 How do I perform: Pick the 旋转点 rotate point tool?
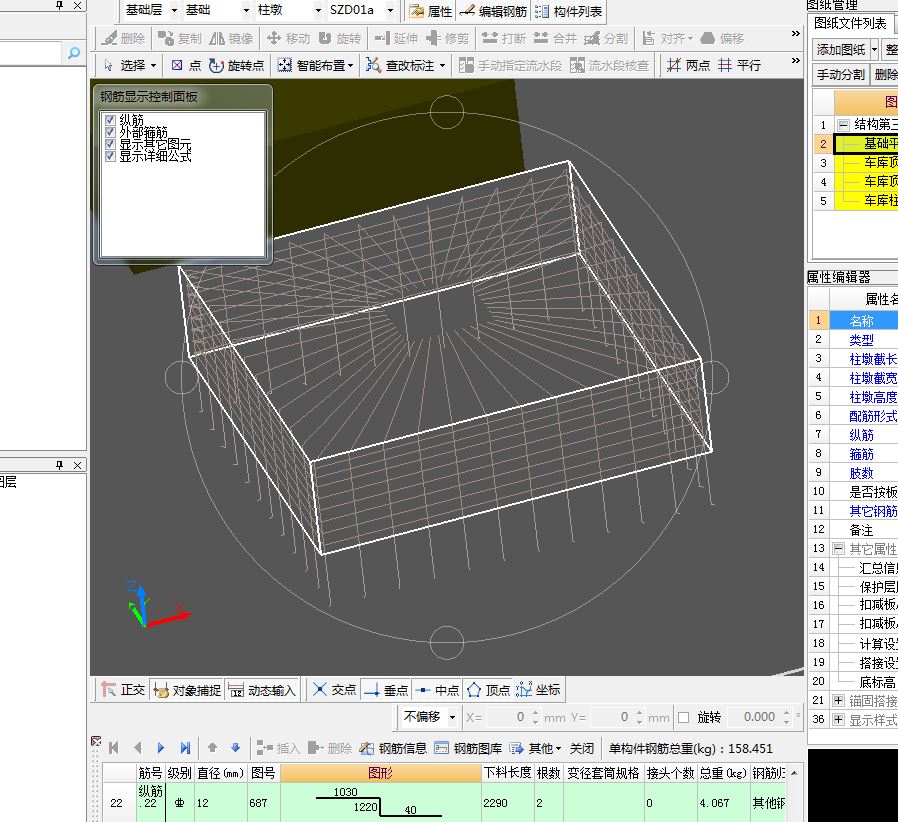click(x=236, y=65)
